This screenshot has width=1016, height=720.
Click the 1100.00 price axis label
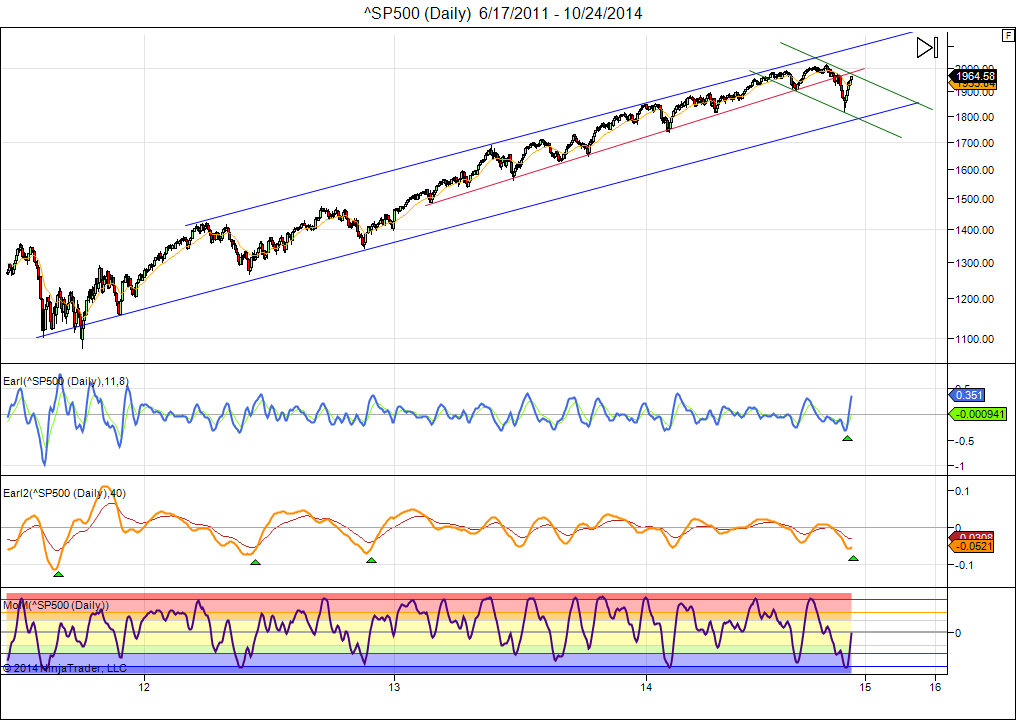[x=974, y=339]
